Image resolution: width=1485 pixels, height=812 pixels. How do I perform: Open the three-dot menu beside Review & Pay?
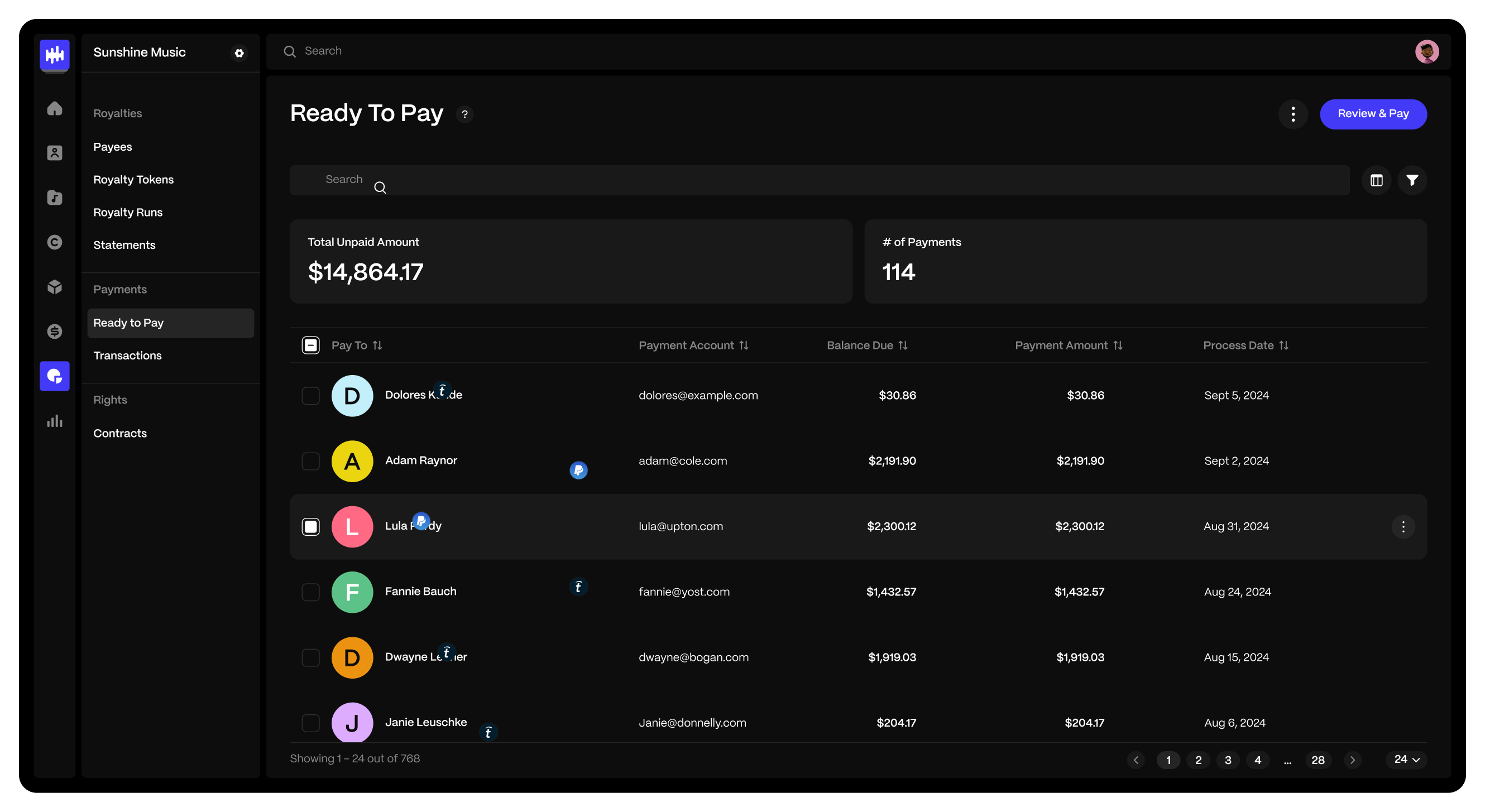click(x=1293, y=114)
